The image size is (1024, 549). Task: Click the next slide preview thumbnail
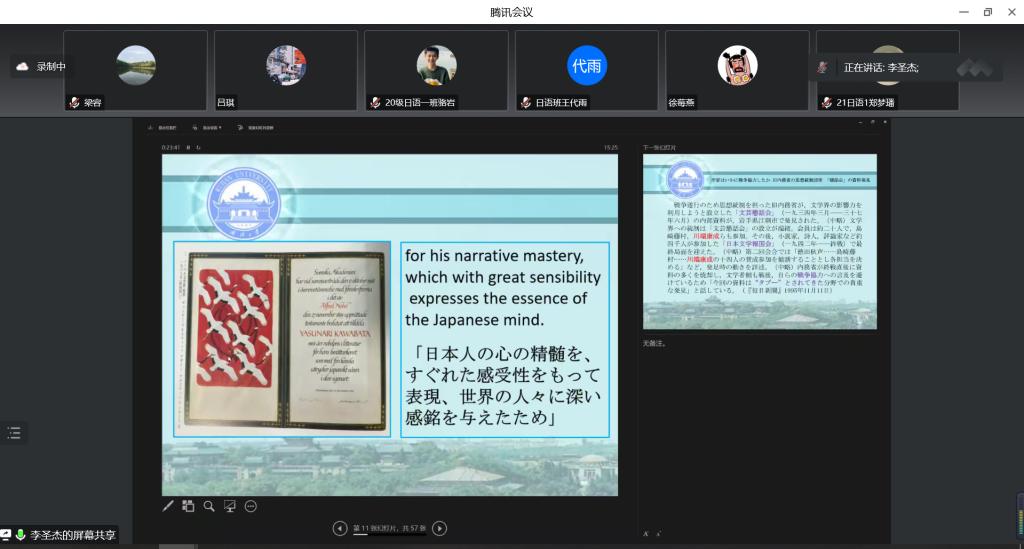tap(759, 242)
